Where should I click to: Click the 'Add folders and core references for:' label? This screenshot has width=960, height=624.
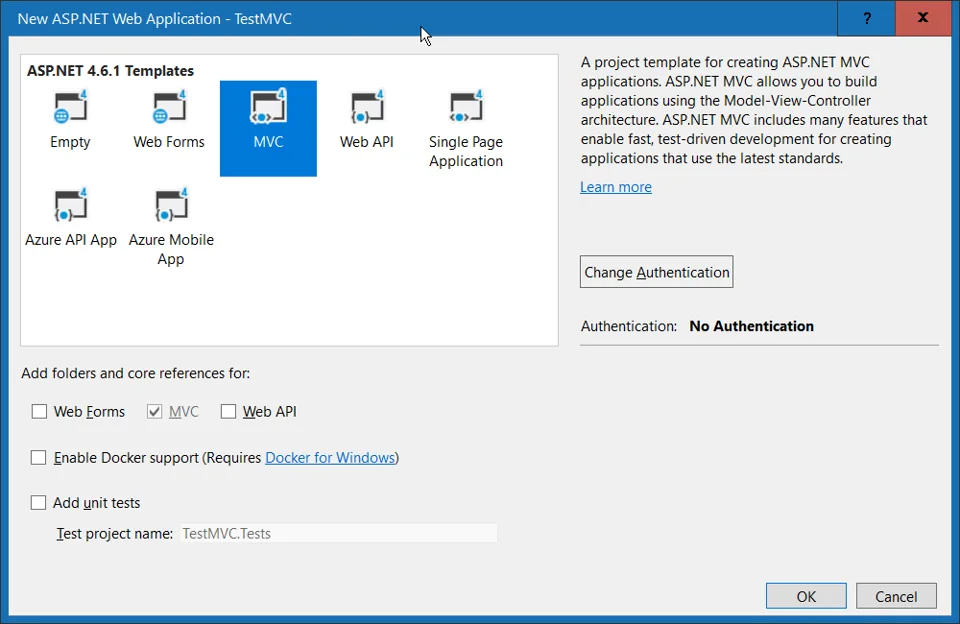[x=135, y=373]
